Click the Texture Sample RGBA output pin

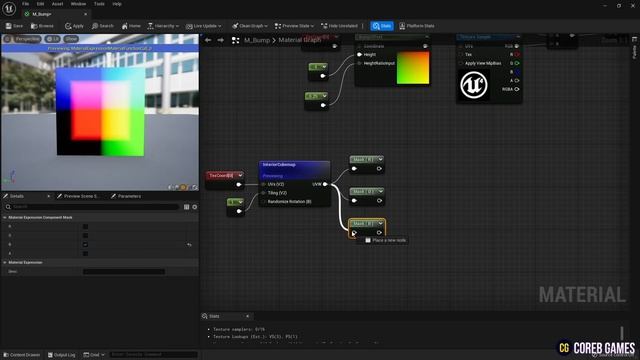coord(517,89)
